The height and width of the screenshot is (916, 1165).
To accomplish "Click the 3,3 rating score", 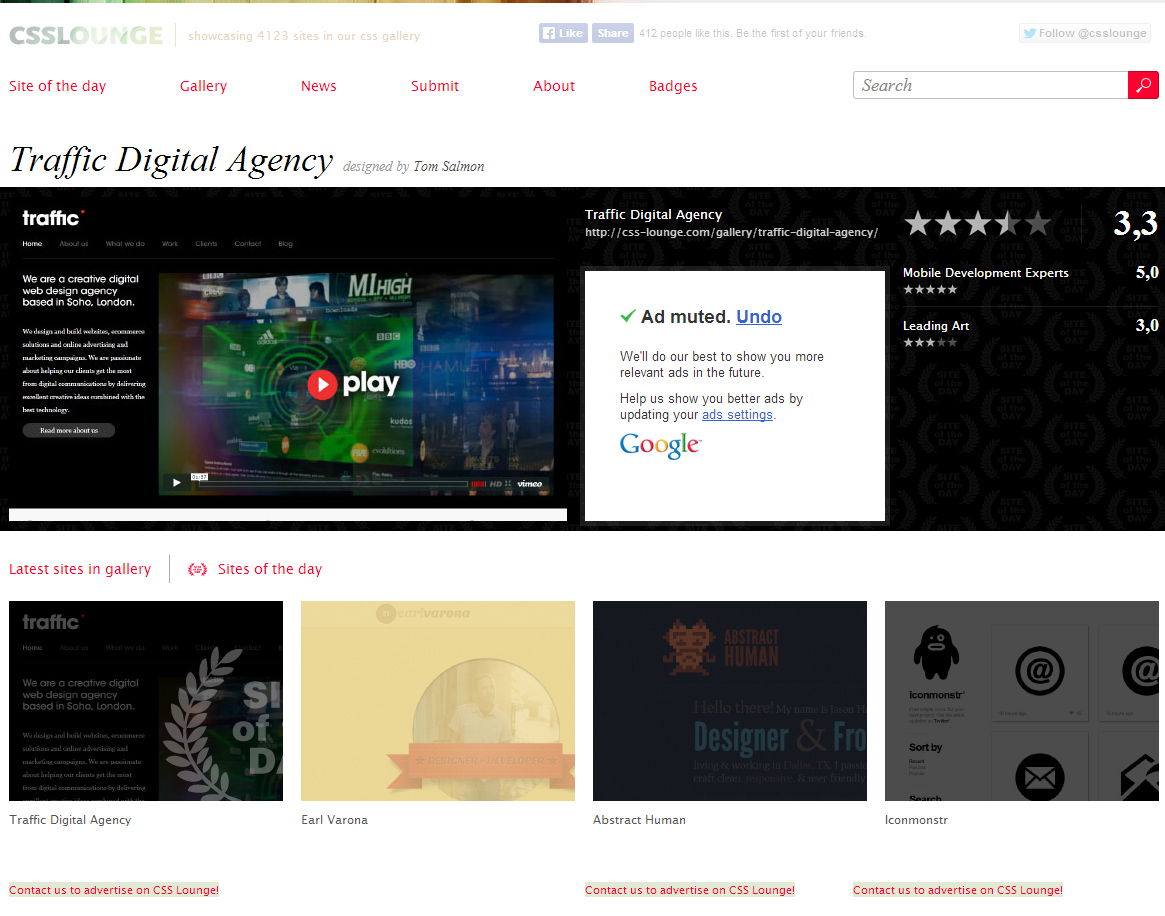I will coord(1135,224).
